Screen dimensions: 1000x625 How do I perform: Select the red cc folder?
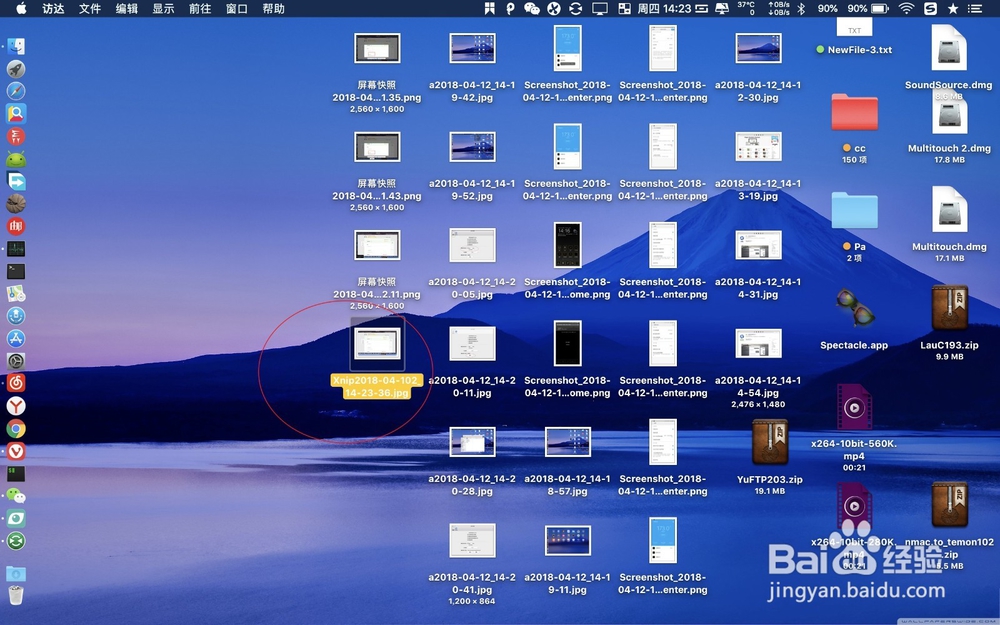(x=855, y=112)
